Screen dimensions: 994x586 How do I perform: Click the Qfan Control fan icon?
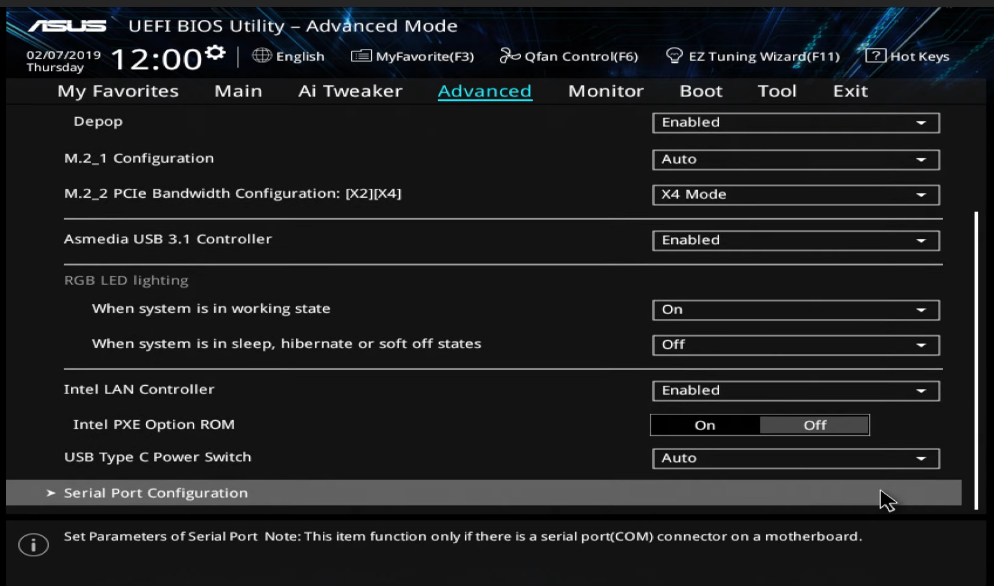click(510, 56)
